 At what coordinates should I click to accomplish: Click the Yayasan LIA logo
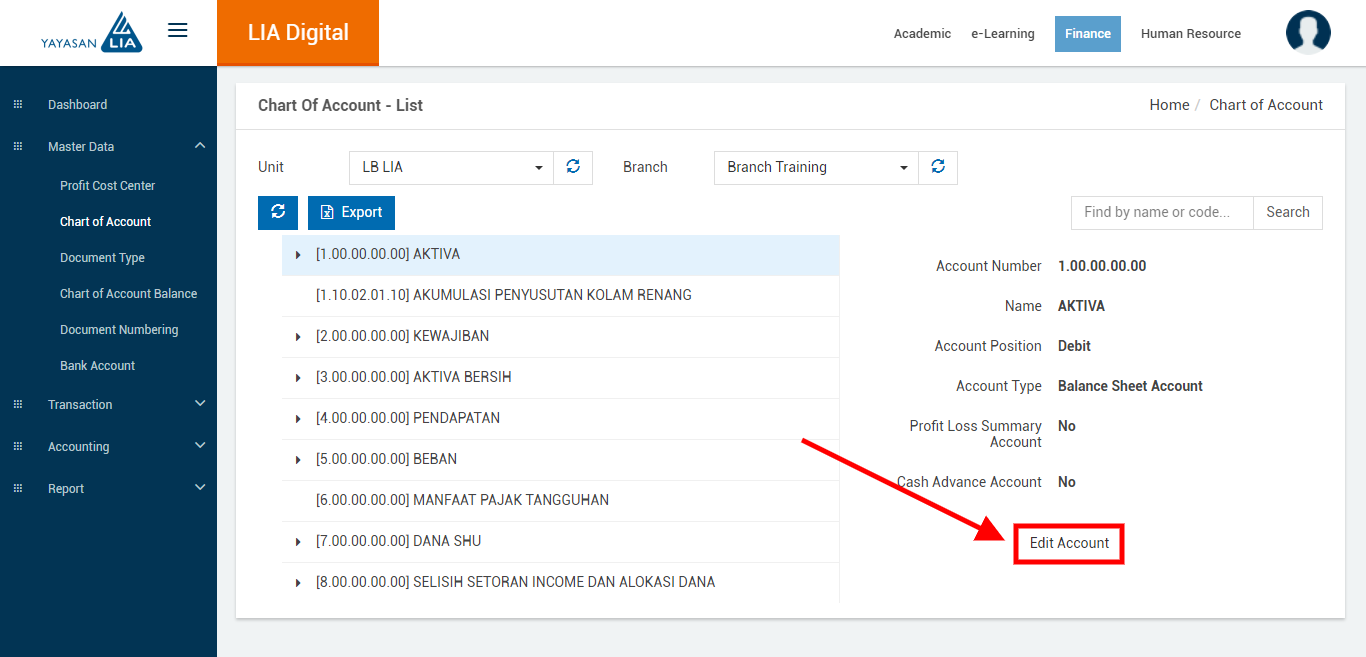pyautogui.click(x=92, y=33)
